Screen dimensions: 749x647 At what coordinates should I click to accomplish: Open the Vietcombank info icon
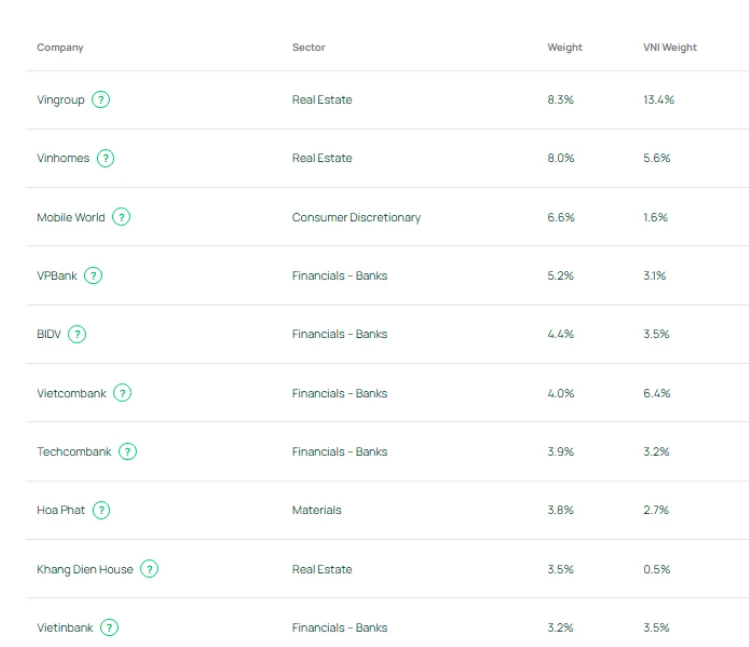pyautogui.click(x=122, y=393)
